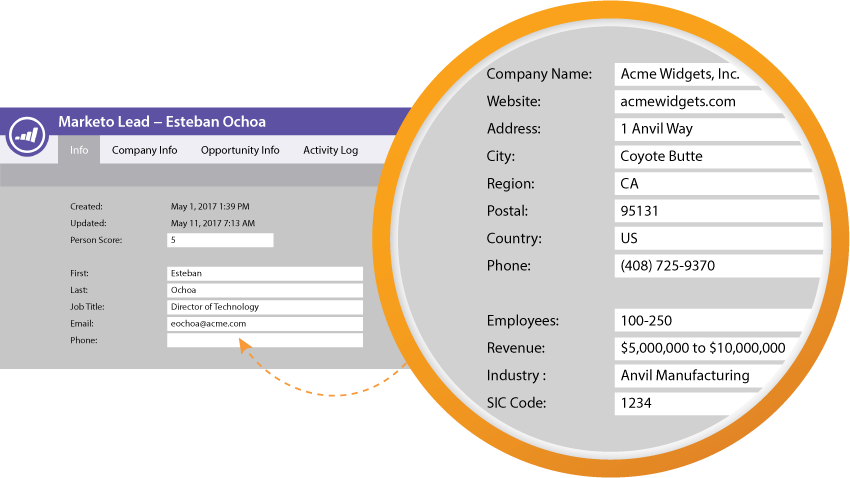850x478 pixels.
Task: Click the Phone field (408) 725-9370
Action: tap(718, 266)
